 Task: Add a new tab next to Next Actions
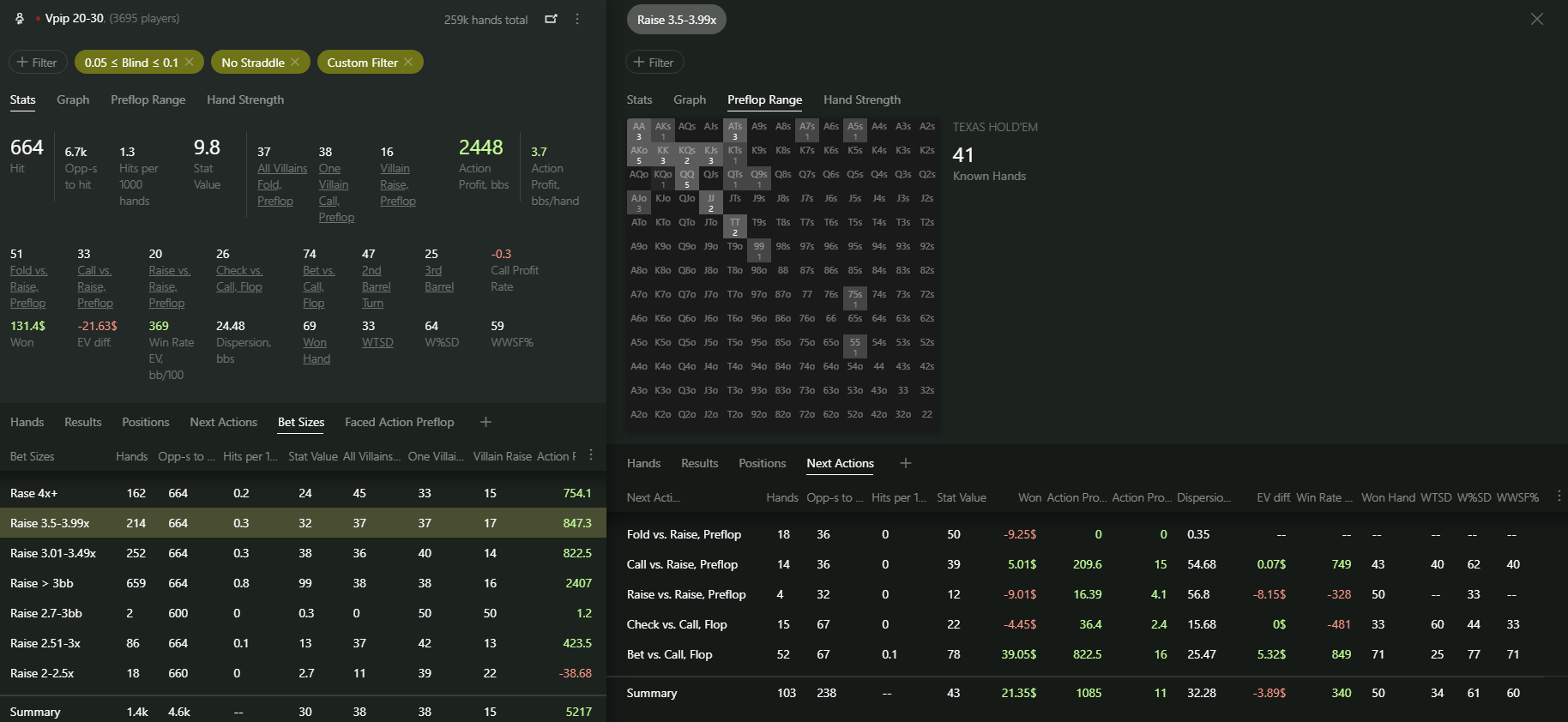(905, 463)
